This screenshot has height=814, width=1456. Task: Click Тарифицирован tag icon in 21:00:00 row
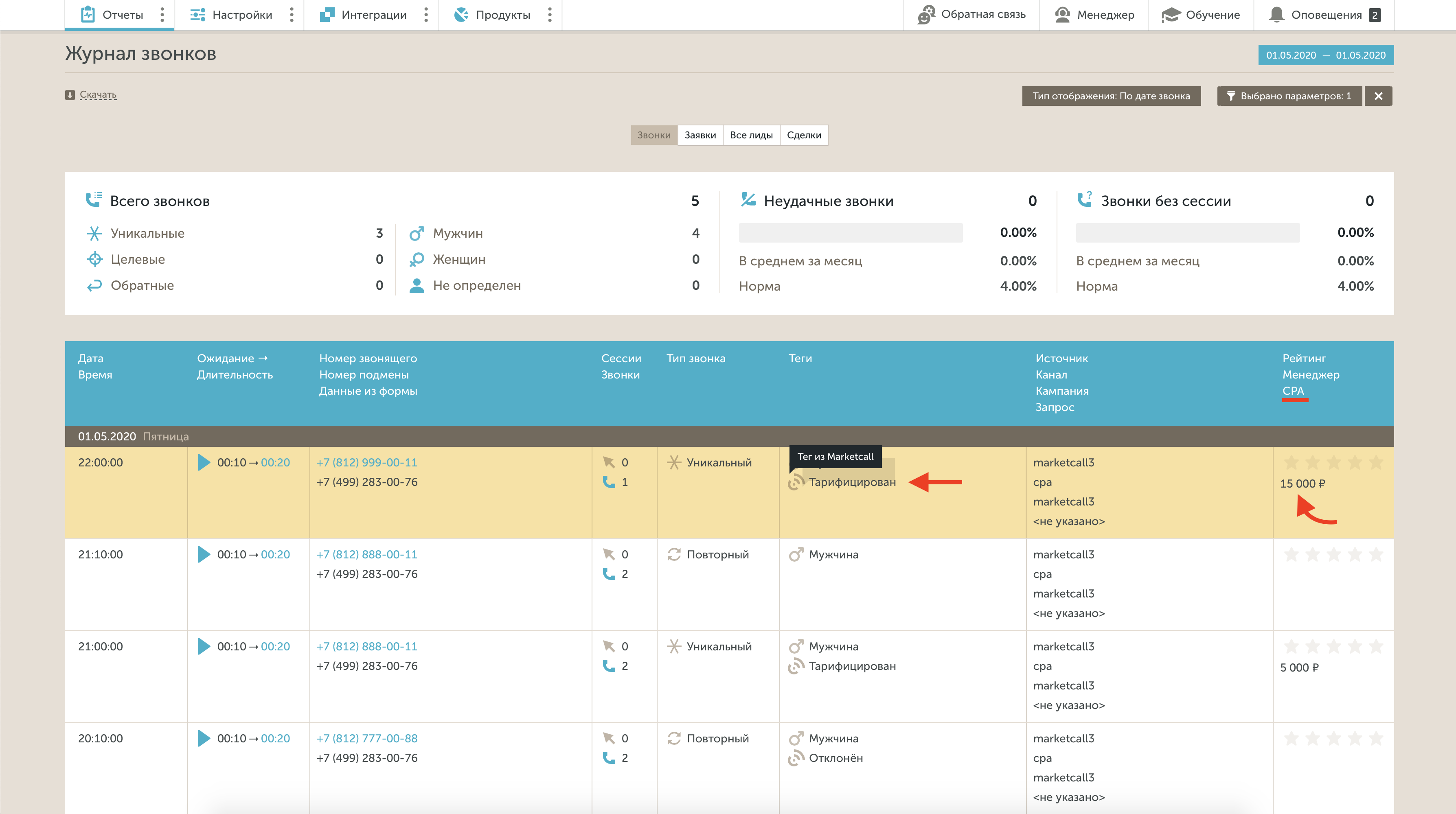796,666
